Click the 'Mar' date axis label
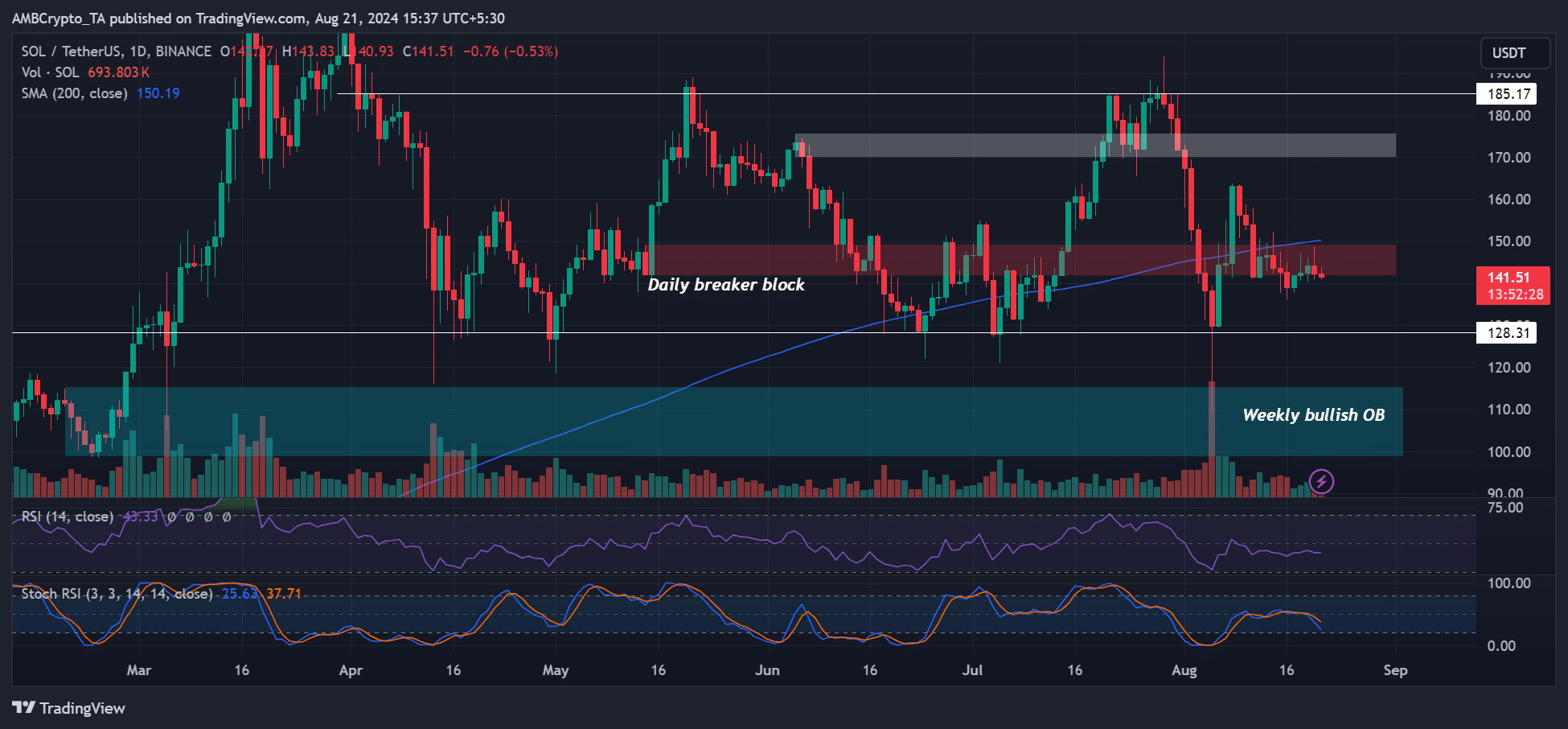This screenshot has width=1568, height=729. [x=139, y=670]
